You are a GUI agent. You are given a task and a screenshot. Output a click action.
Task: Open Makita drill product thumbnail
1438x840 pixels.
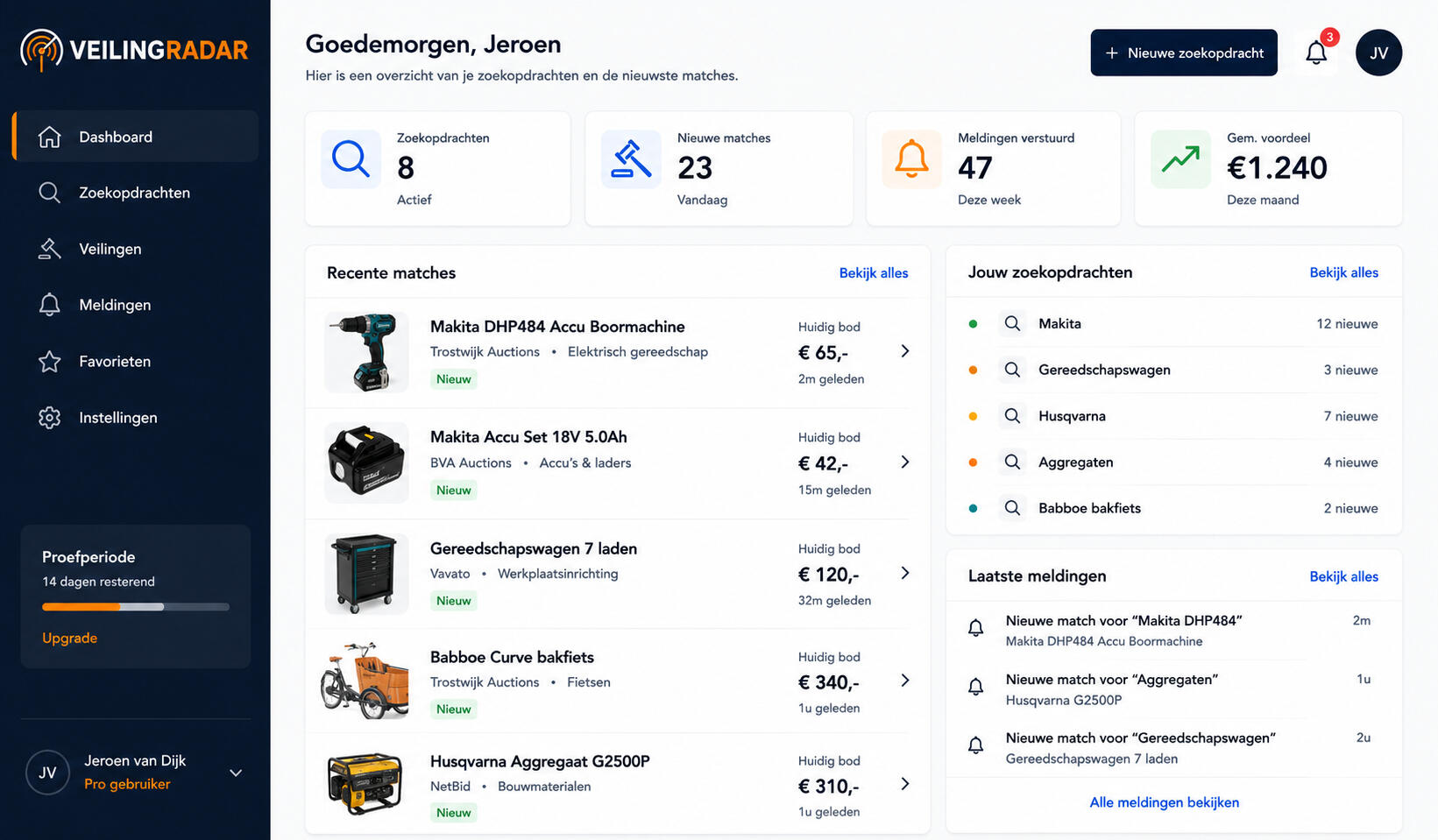click(366, 352)
